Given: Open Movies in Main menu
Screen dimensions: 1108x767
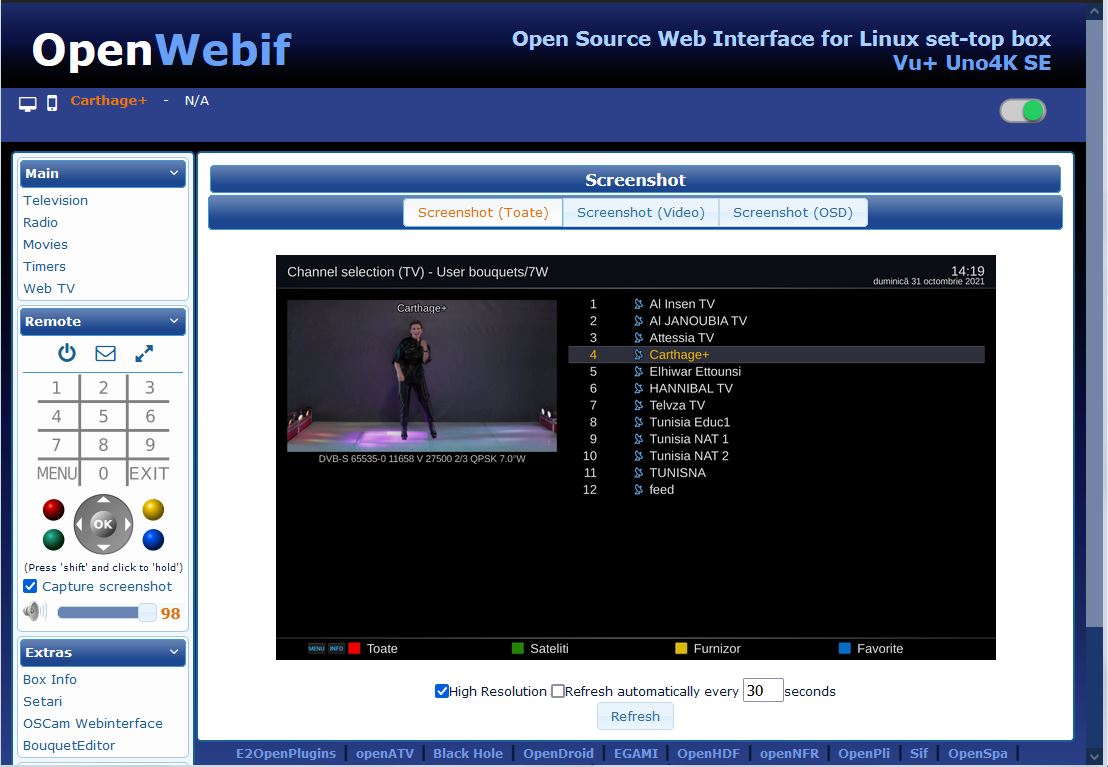Looking at the screenshot, I should 45,244.
